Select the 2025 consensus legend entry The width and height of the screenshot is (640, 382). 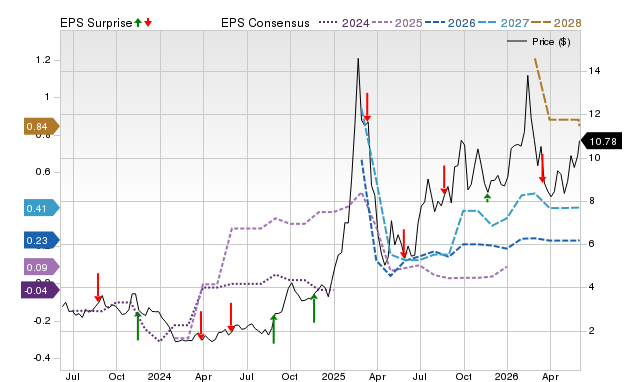(397, 23)
